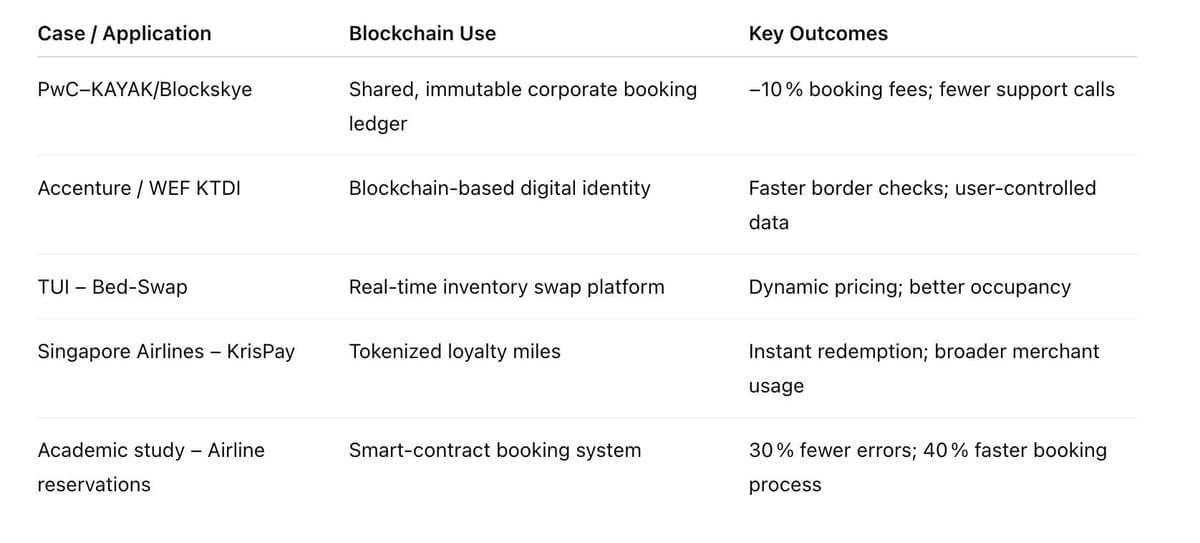1200x543 pixels.
Task: Select the Academic study – Airline reservations cell
Action: tap(151, 467)
